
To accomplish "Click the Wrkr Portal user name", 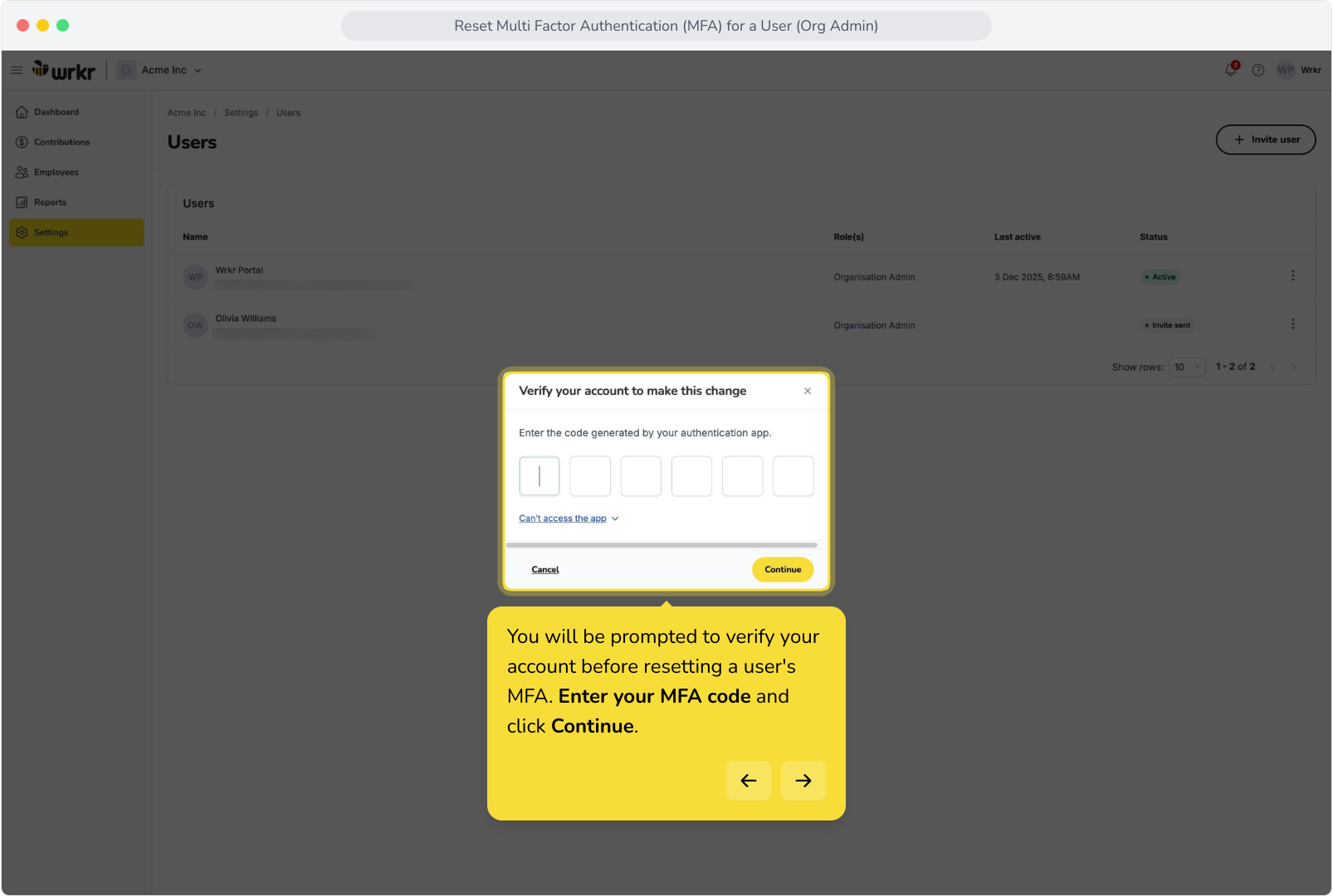I will 239,270.
